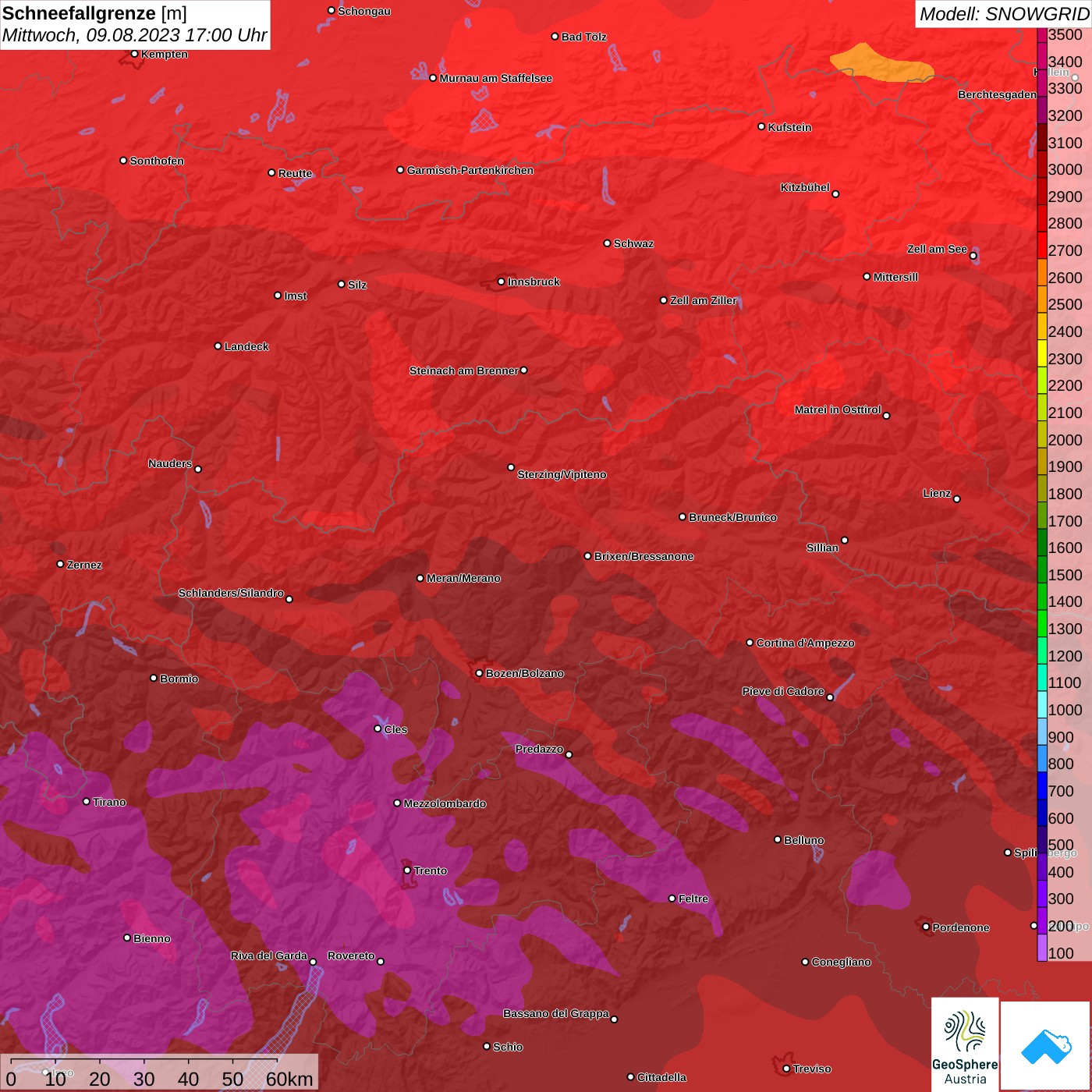Click the Schlanders/Silandro label

click(x=231, y=593)
